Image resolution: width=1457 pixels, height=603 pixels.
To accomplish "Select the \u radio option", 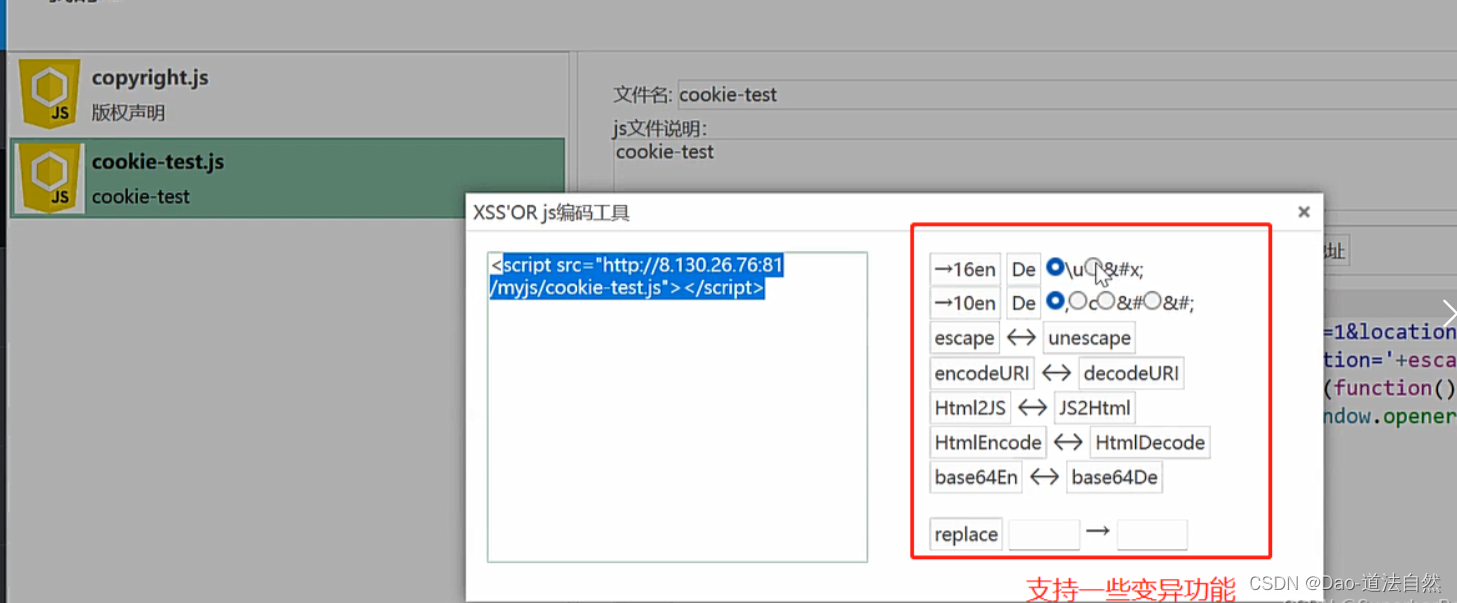I will pyautogui.click(x=1055, y=267).
